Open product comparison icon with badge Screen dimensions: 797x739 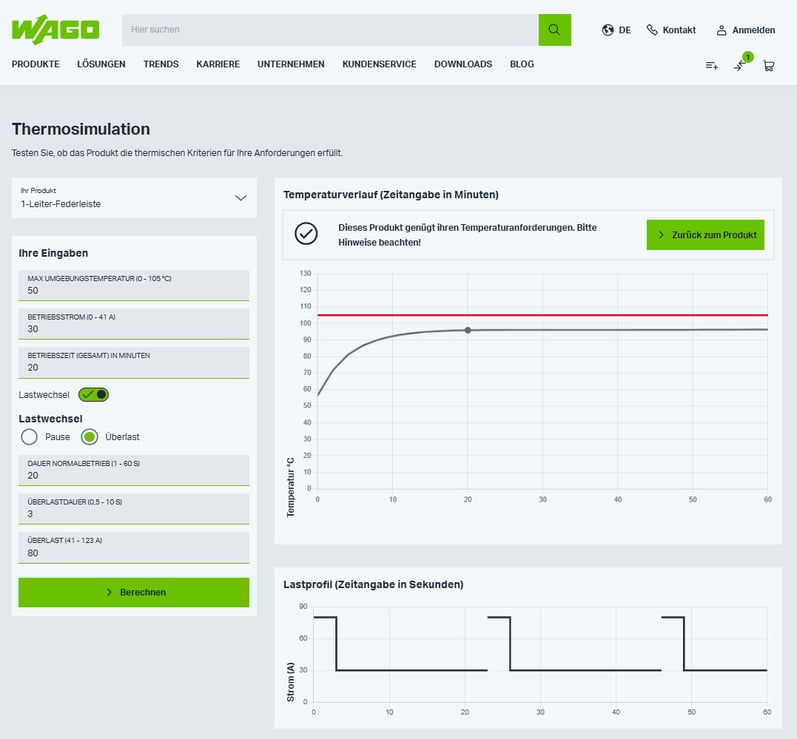pyautogui.click(x=739, y=65)
